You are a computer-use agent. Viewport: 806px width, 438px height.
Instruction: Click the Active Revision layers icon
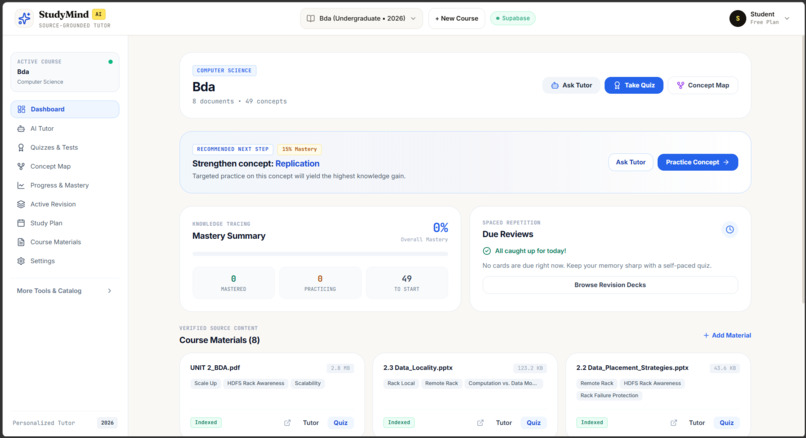[21, 204]
